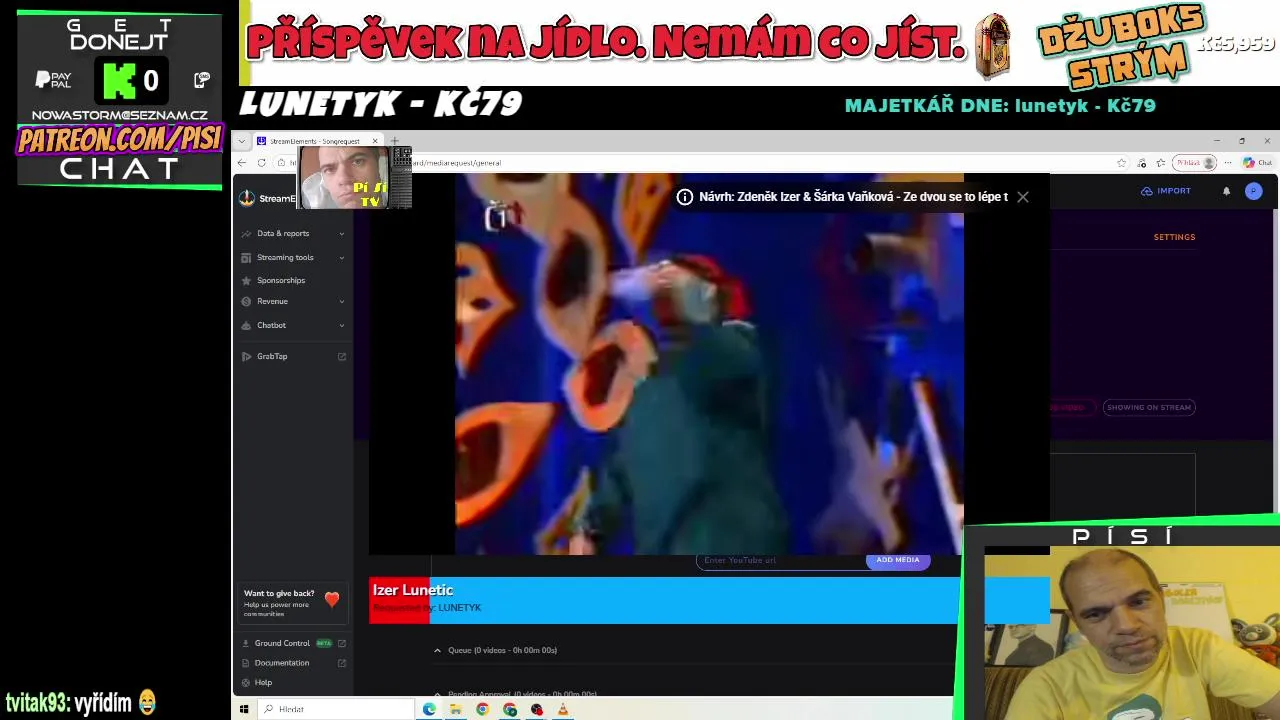Screen dimensions: 1280x720
Task: Expand Data & reports menu
Action: tap(342, 234)
